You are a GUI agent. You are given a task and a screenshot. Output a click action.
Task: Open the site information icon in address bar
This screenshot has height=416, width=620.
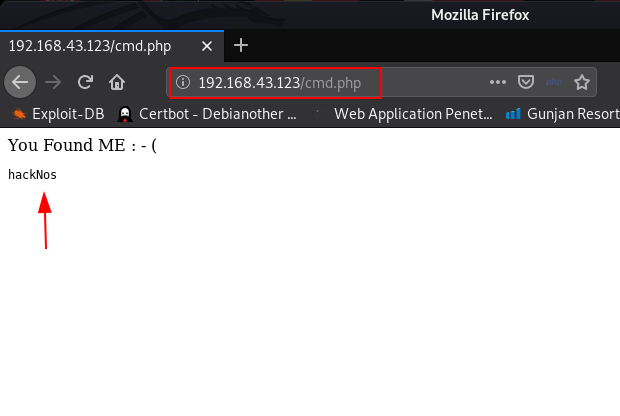pyautogui.click(x=183, y=82)
